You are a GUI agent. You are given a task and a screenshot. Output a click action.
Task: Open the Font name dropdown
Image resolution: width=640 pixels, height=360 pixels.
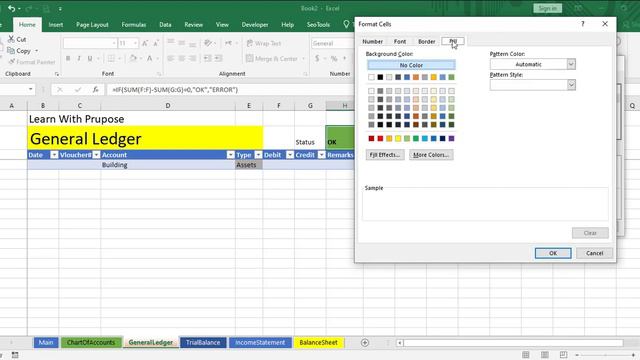[x=114, y=43]
